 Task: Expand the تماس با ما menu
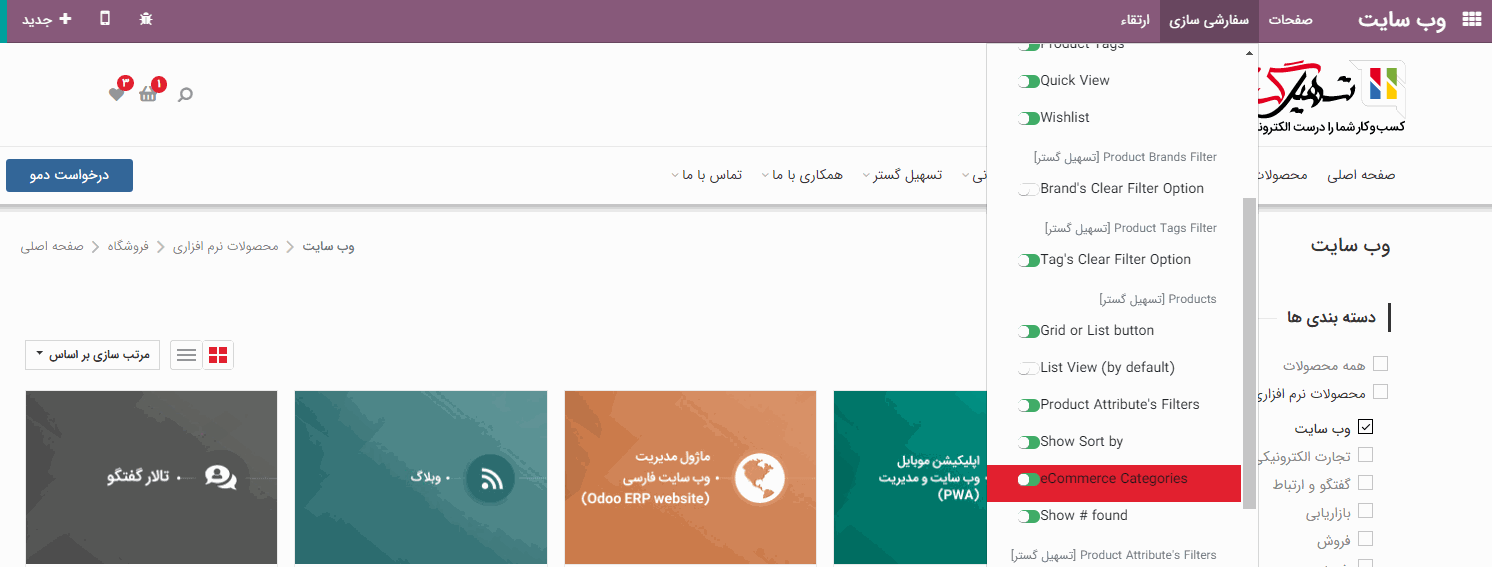pyautogui.click(x=712, y=175)
